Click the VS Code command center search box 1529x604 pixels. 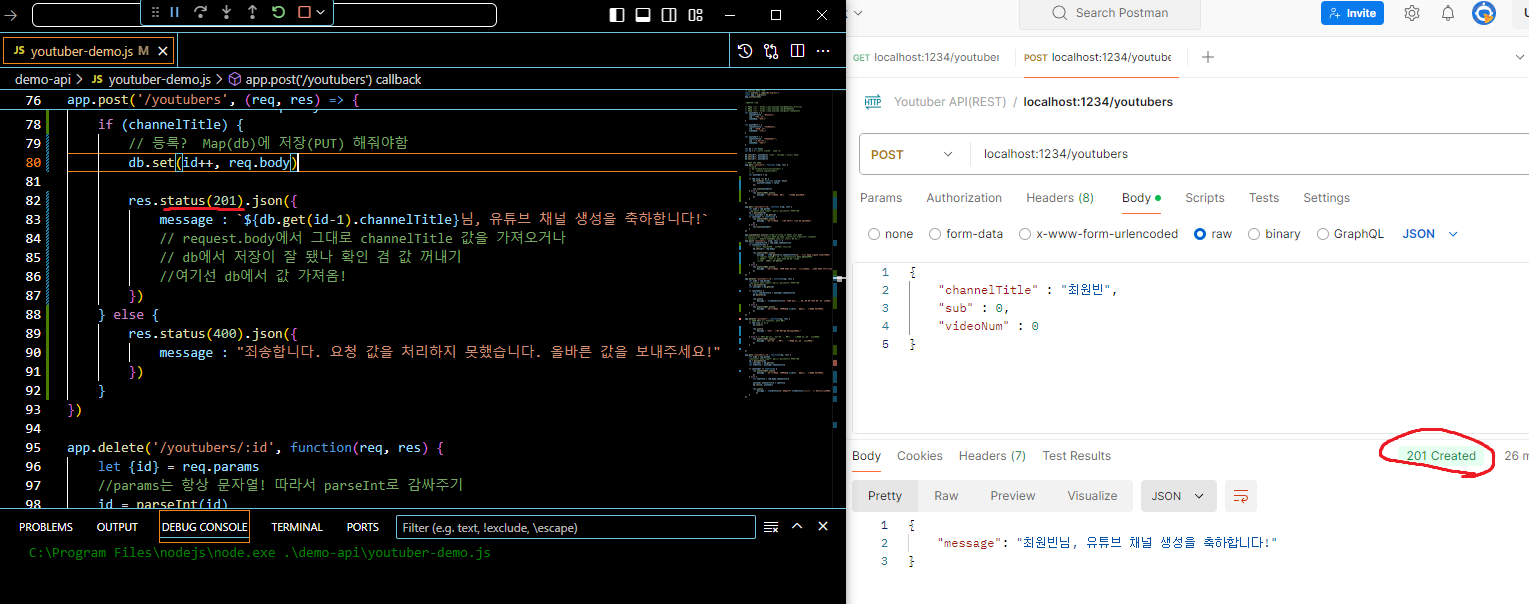pos(264,15)
